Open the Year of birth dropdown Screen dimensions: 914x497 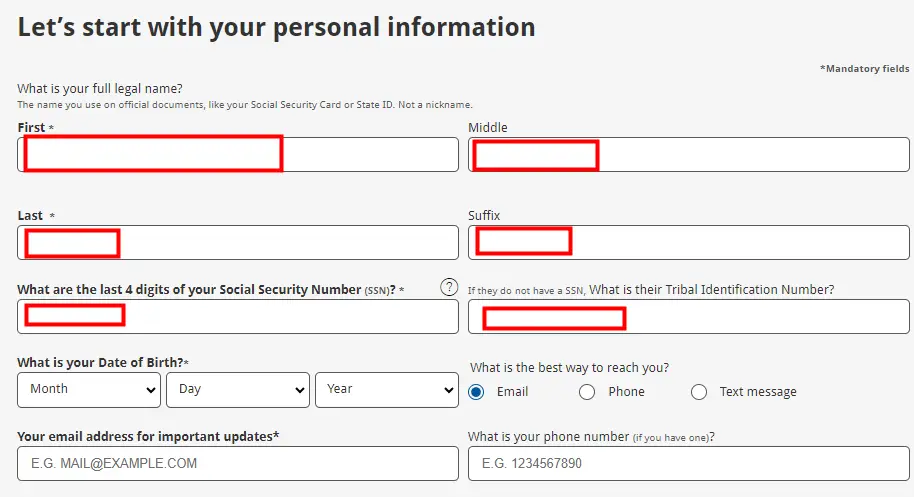[387, 390]
